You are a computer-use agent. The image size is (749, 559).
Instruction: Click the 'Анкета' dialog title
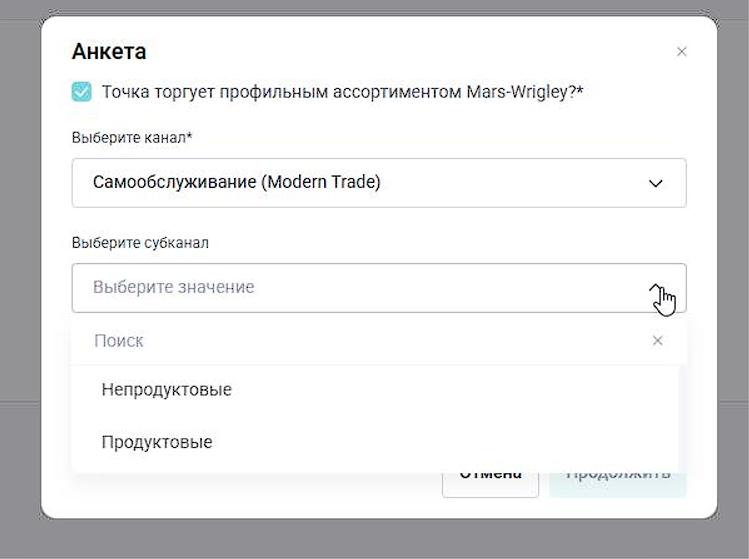(109, 52)
